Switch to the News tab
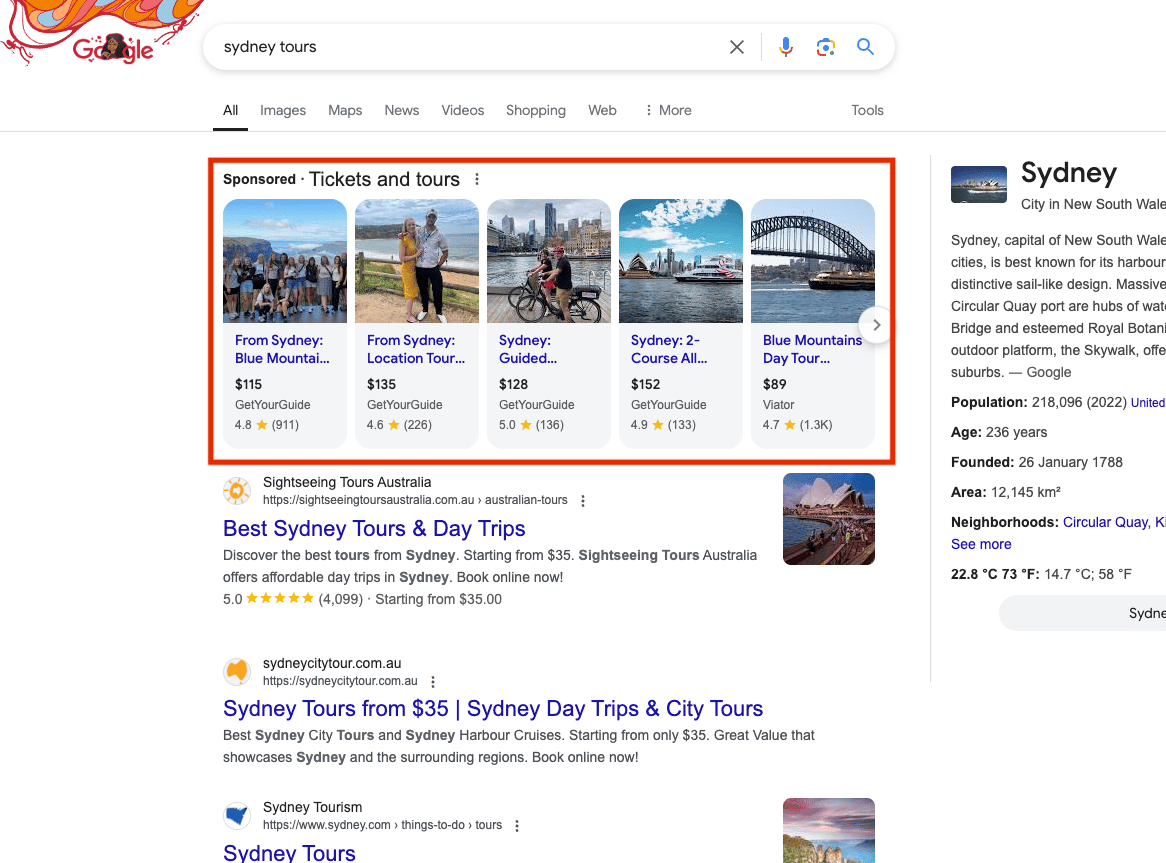Viewport: 1166px width, 863px height. pyautogui.click(x=402, y=110)
